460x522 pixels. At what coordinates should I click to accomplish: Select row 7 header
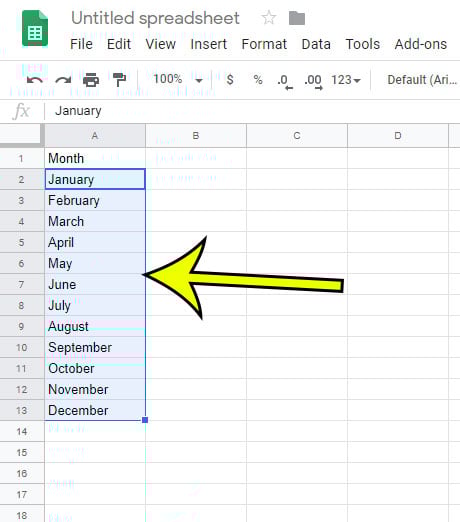click(22, 284)
